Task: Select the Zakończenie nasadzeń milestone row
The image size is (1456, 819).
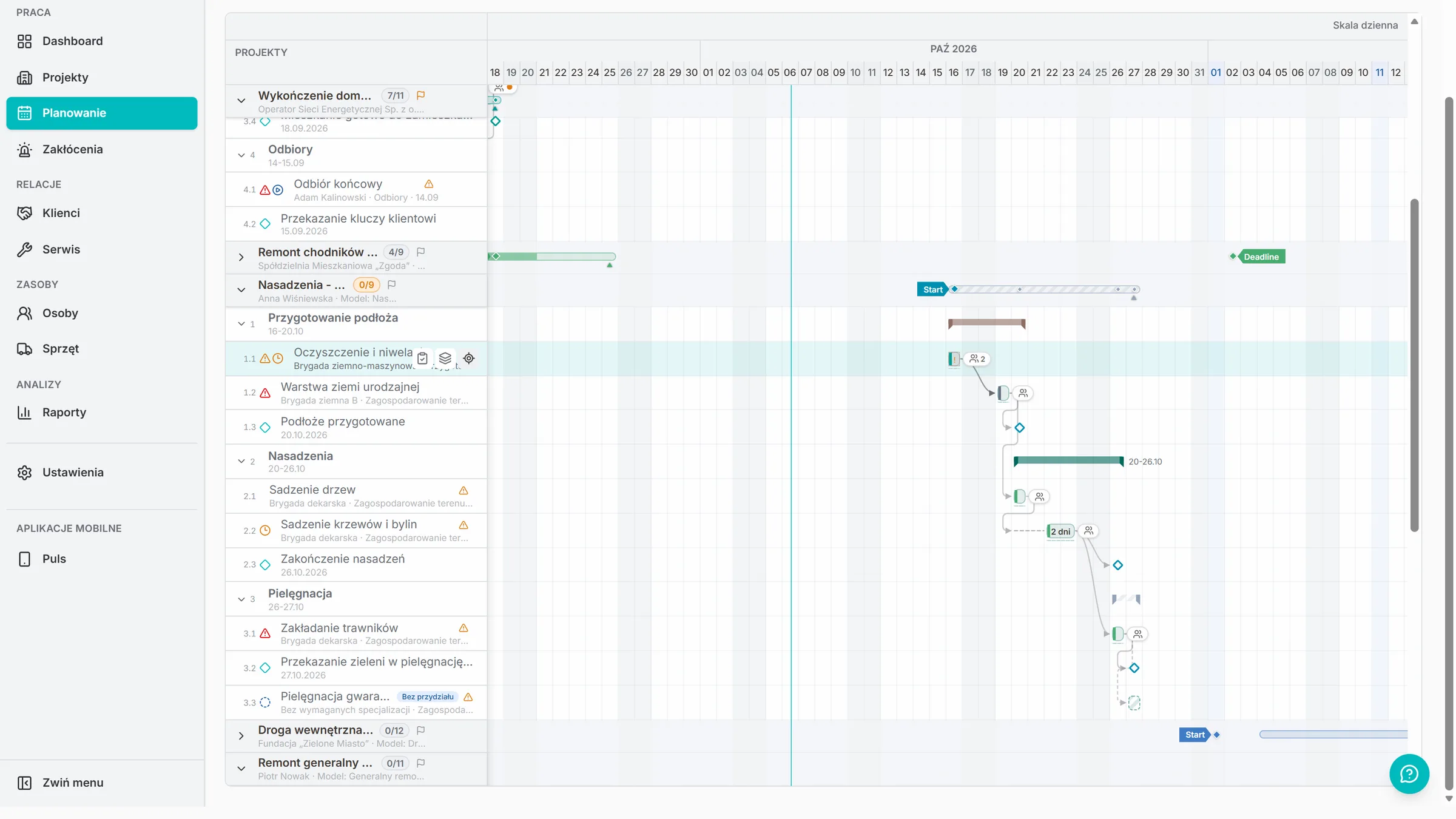Action: (356, 565)
